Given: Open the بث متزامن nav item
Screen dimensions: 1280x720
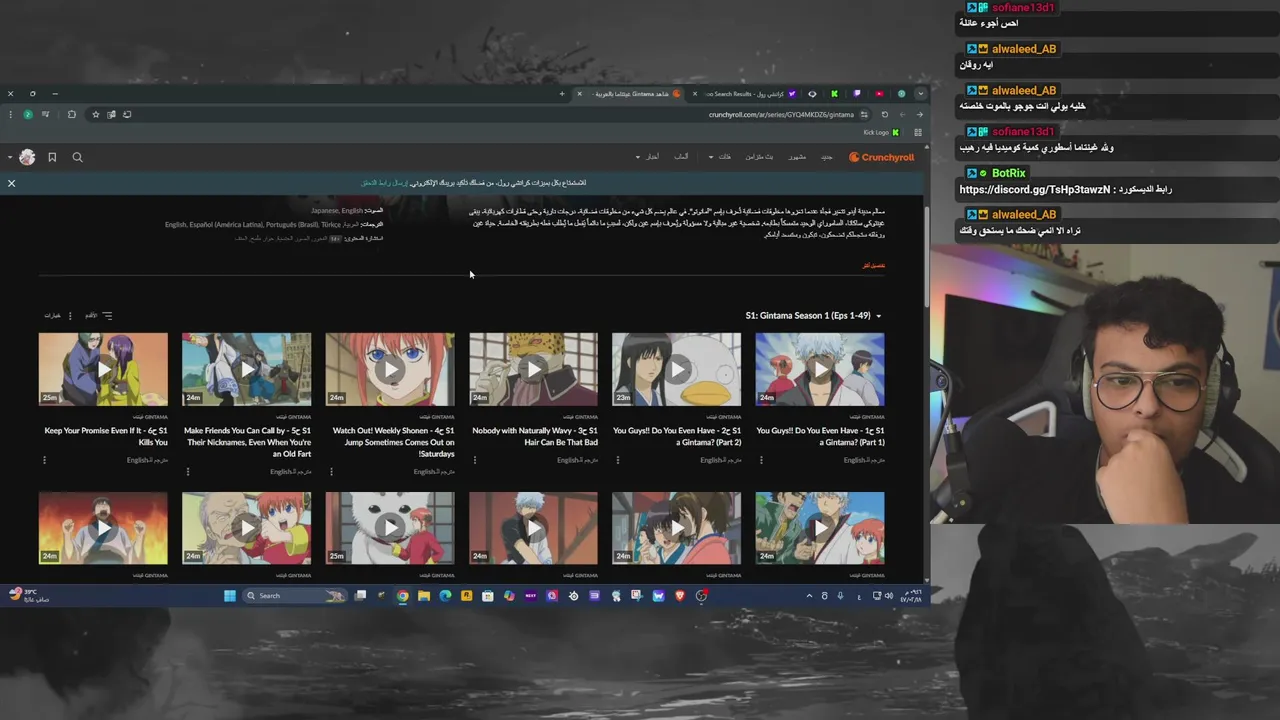Looking at the screenshot, I should 759,157.
